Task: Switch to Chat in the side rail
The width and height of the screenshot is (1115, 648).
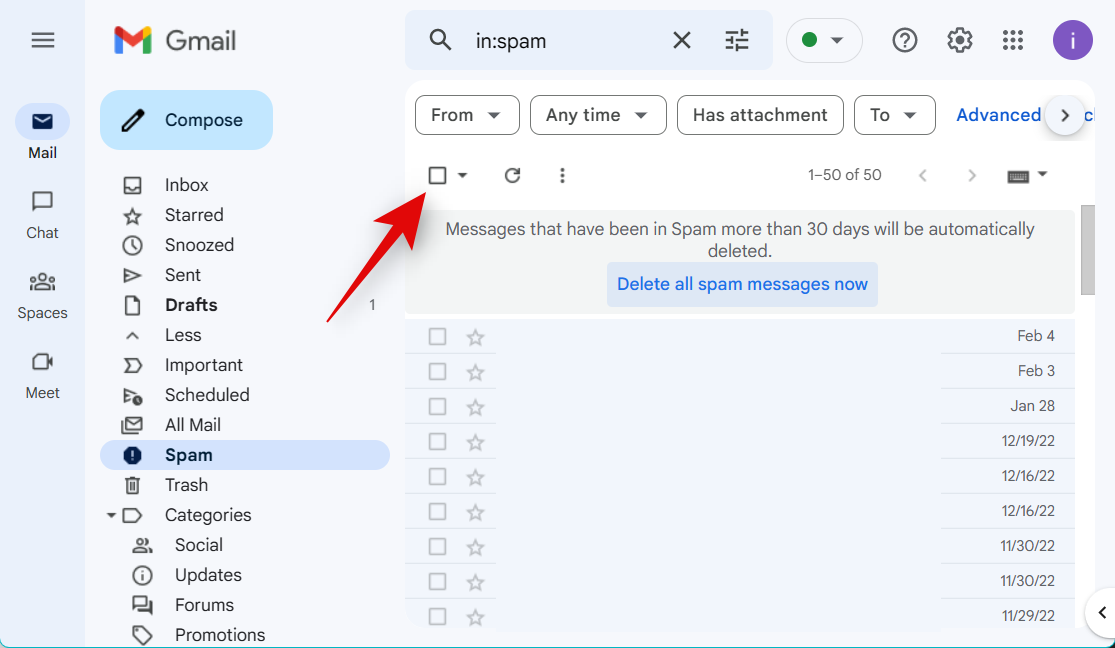Action: pos(43,215)
